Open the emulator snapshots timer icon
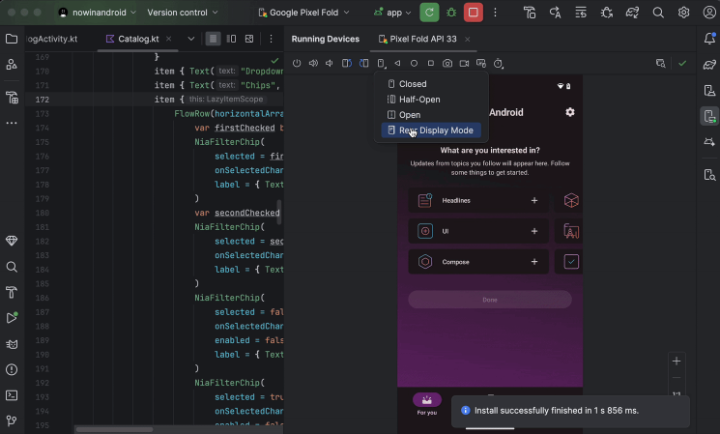The height and width of the screenshot is (434, 720). pos(498,63)
